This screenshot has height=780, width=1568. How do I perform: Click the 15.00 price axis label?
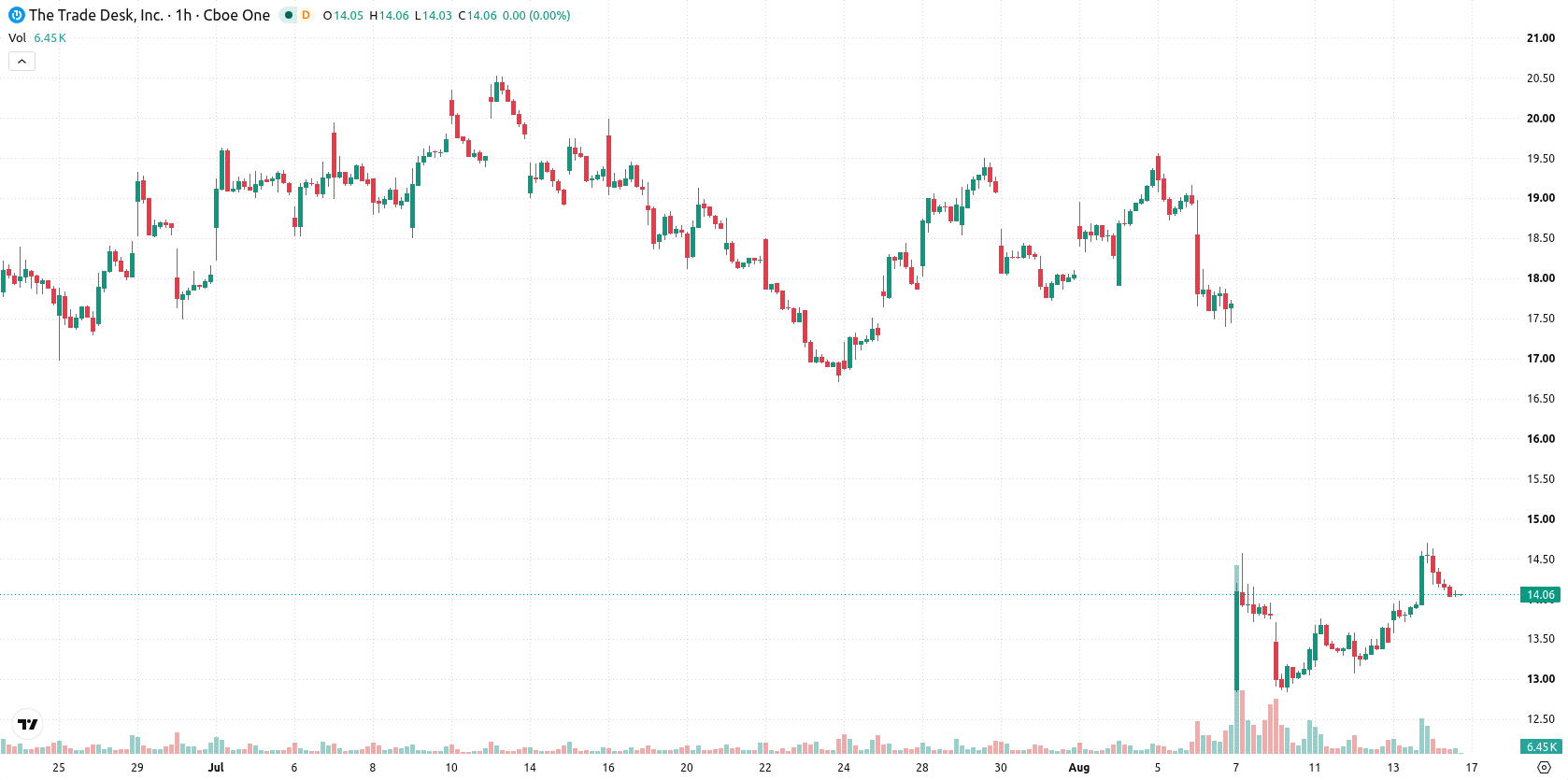tap(1541, 519)
